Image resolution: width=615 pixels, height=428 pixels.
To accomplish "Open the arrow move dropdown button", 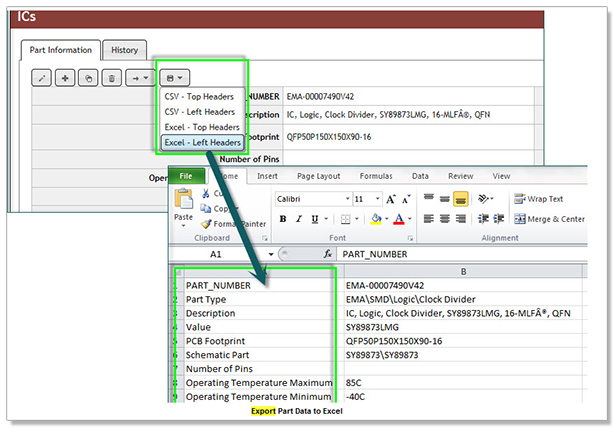I will click(140, 78).
